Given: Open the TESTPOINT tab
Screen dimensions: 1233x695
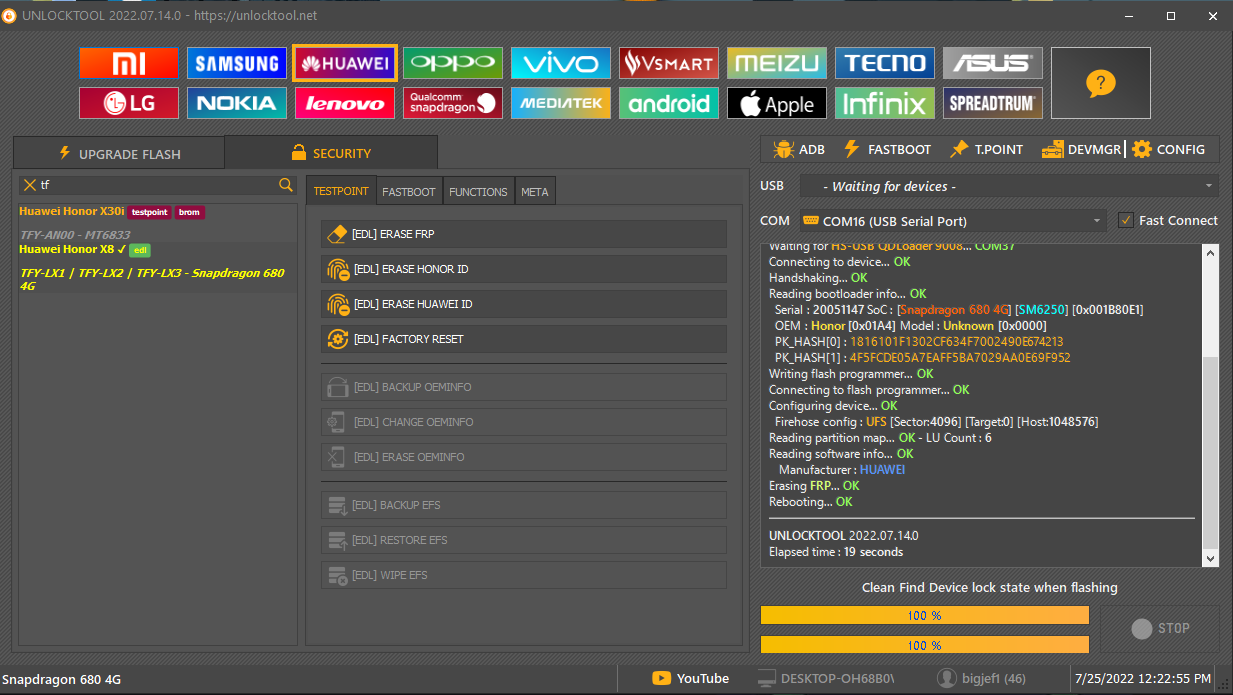Looking at the screenshot, I should (341, 191).
